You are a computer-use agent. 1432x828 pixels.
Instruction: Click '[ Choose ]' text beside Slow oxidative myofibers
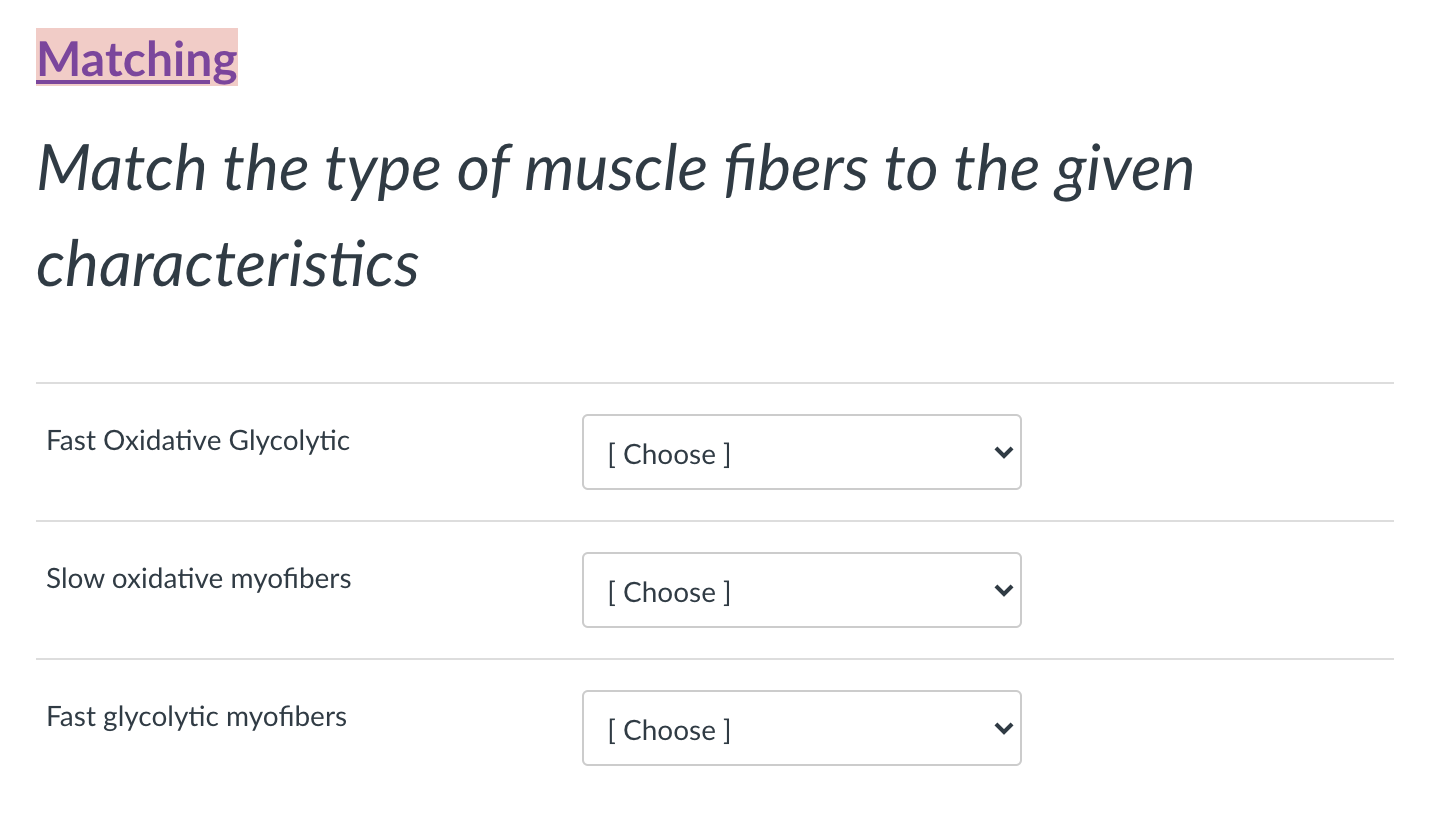pos(669,592)
